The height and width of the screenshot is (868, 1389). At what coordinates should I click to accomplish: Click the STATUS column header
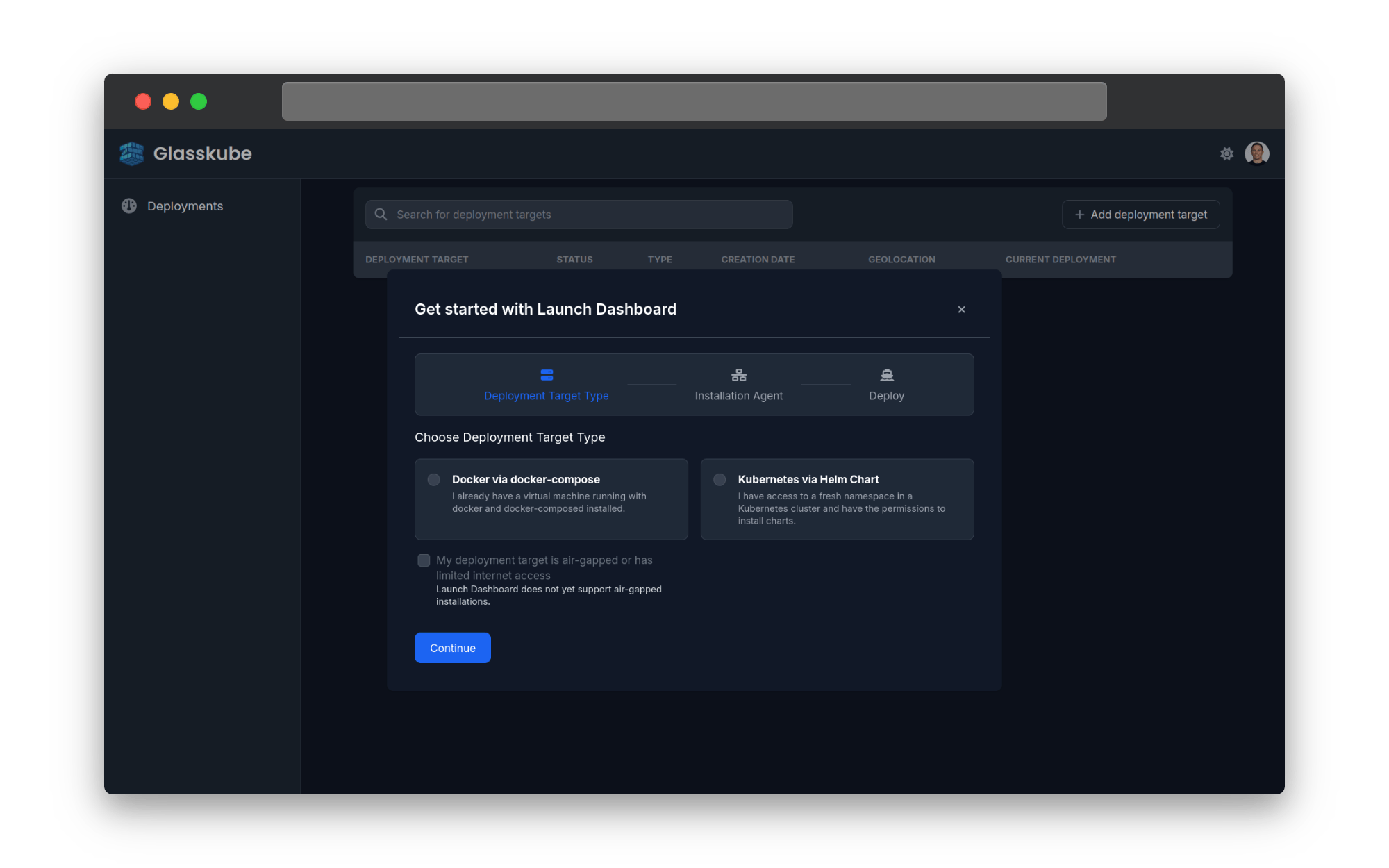[x=574, y=260]
